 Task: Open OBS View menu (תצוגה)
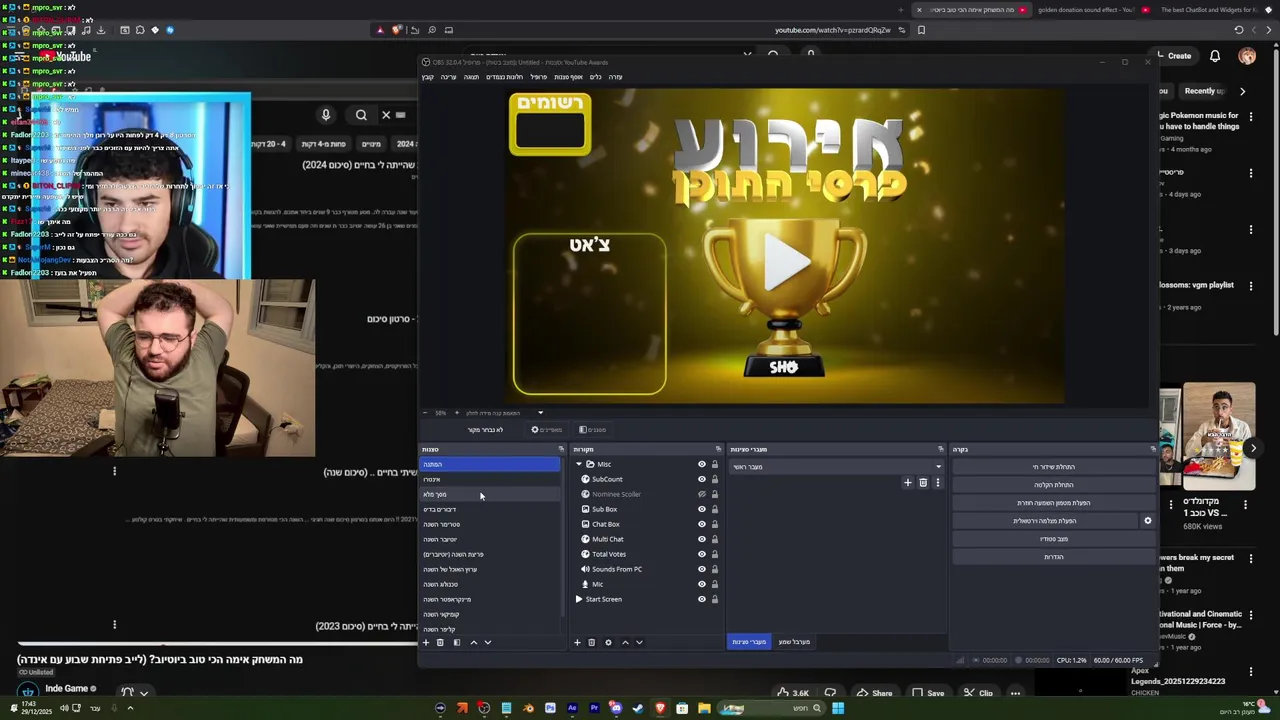(471, 77)
